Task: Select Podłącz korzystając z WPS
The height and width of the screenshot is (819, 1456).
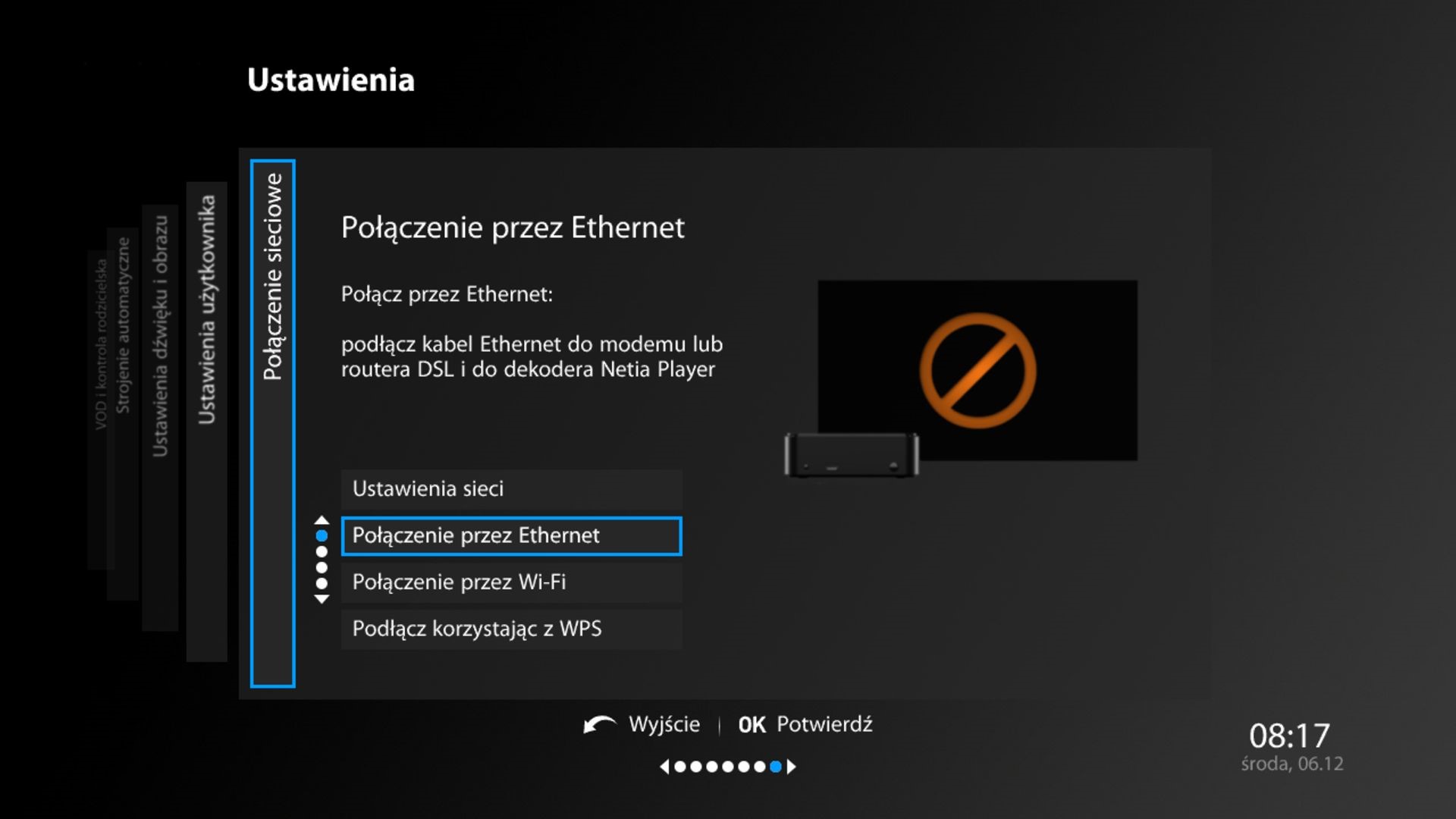Action: [511, 629]
